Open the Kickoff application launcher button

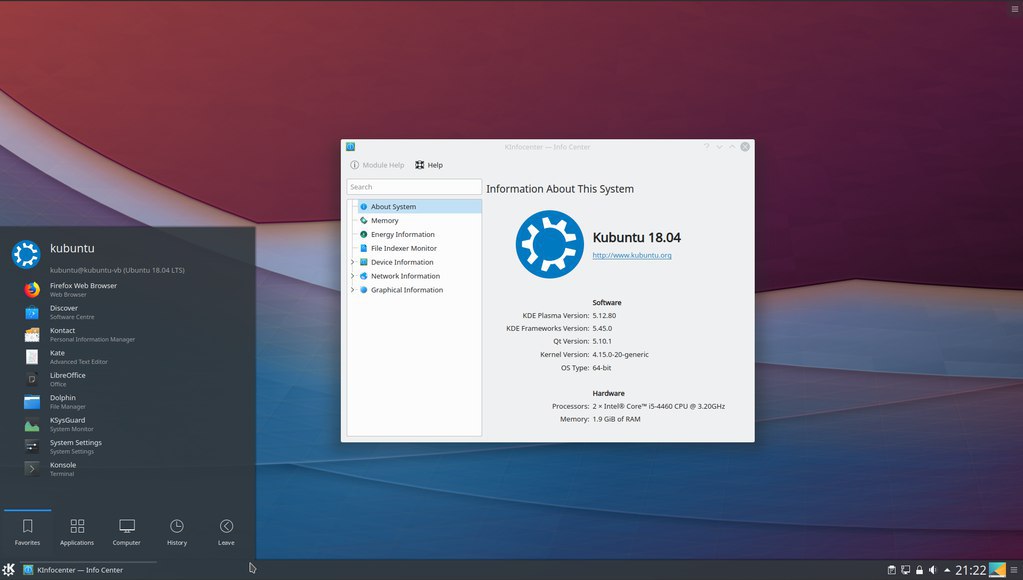8,570
